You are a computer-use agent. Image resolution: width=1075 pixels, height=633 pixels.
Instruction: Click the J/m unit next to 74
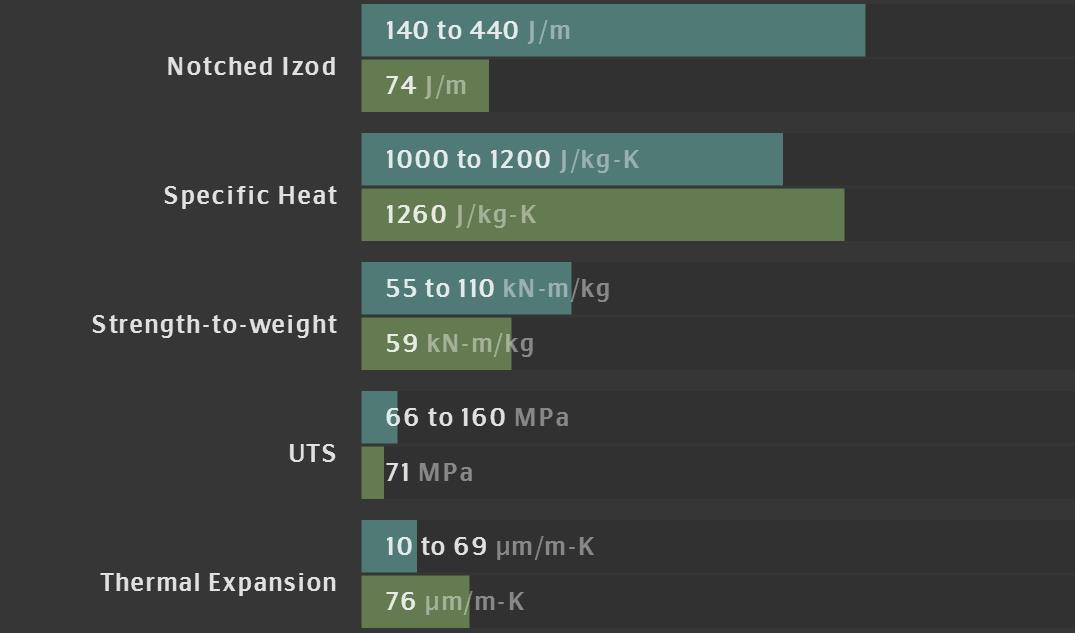pyautogui.click(x=446, y=86)
